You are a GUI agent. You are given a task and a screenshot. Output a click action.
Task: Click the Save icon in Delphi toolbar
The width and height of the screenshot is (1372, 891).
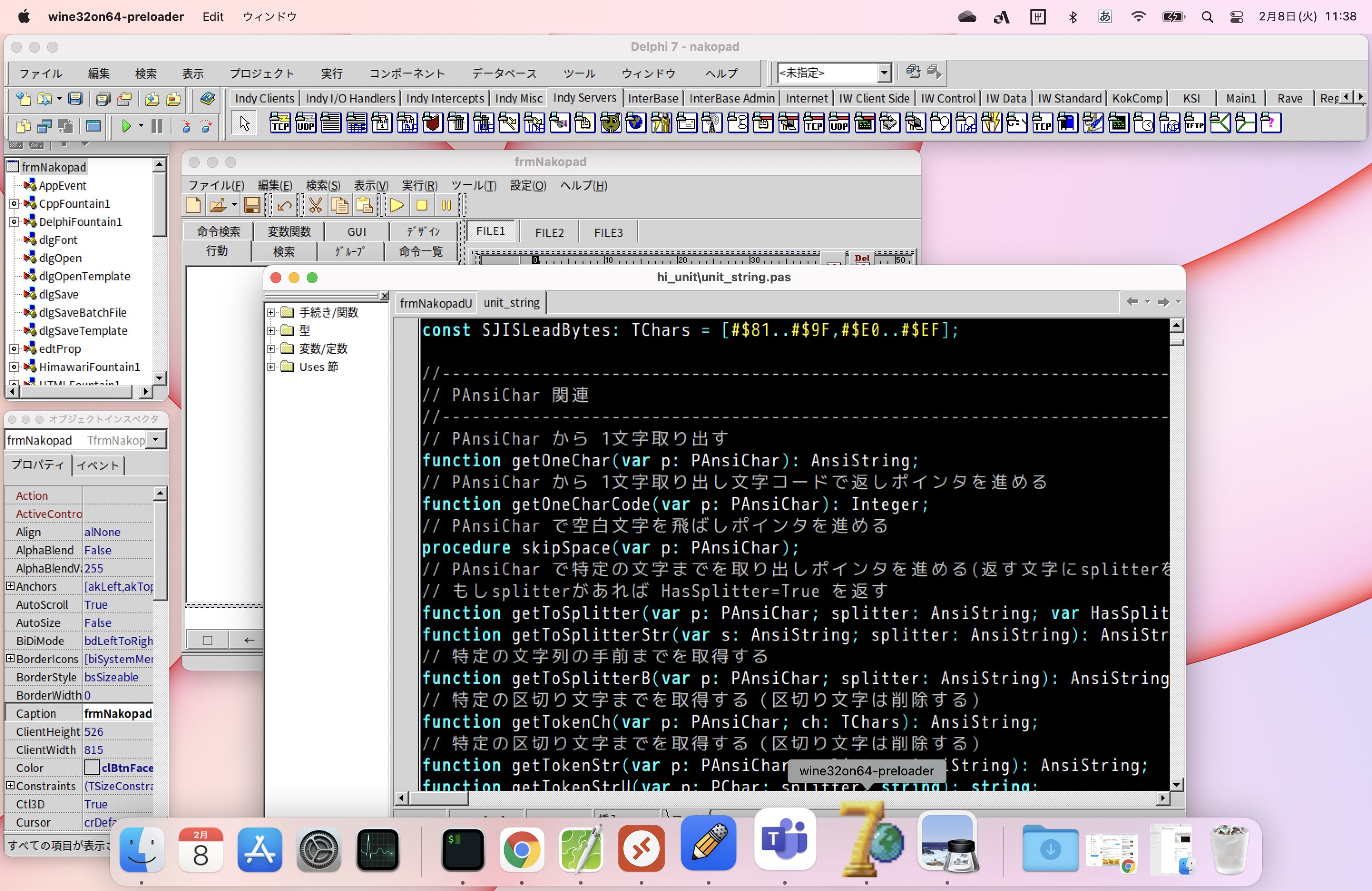point(75,98)
